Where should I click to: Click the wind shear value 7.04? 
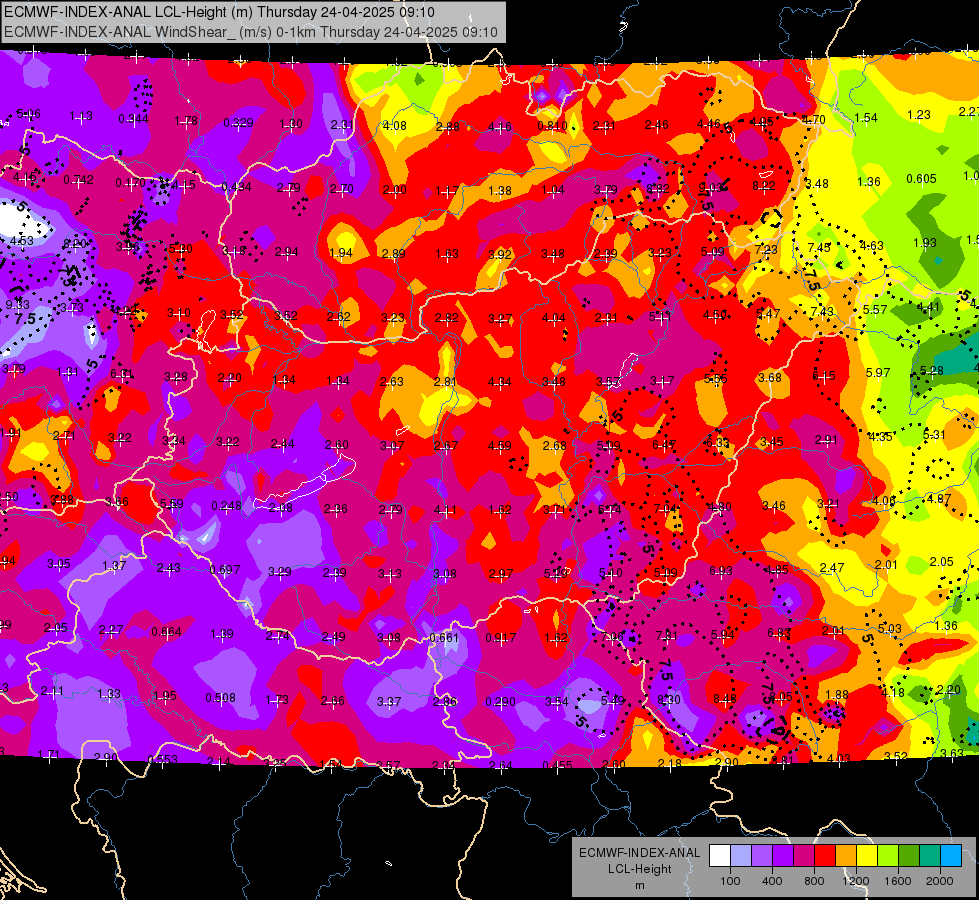click(665, 508)
